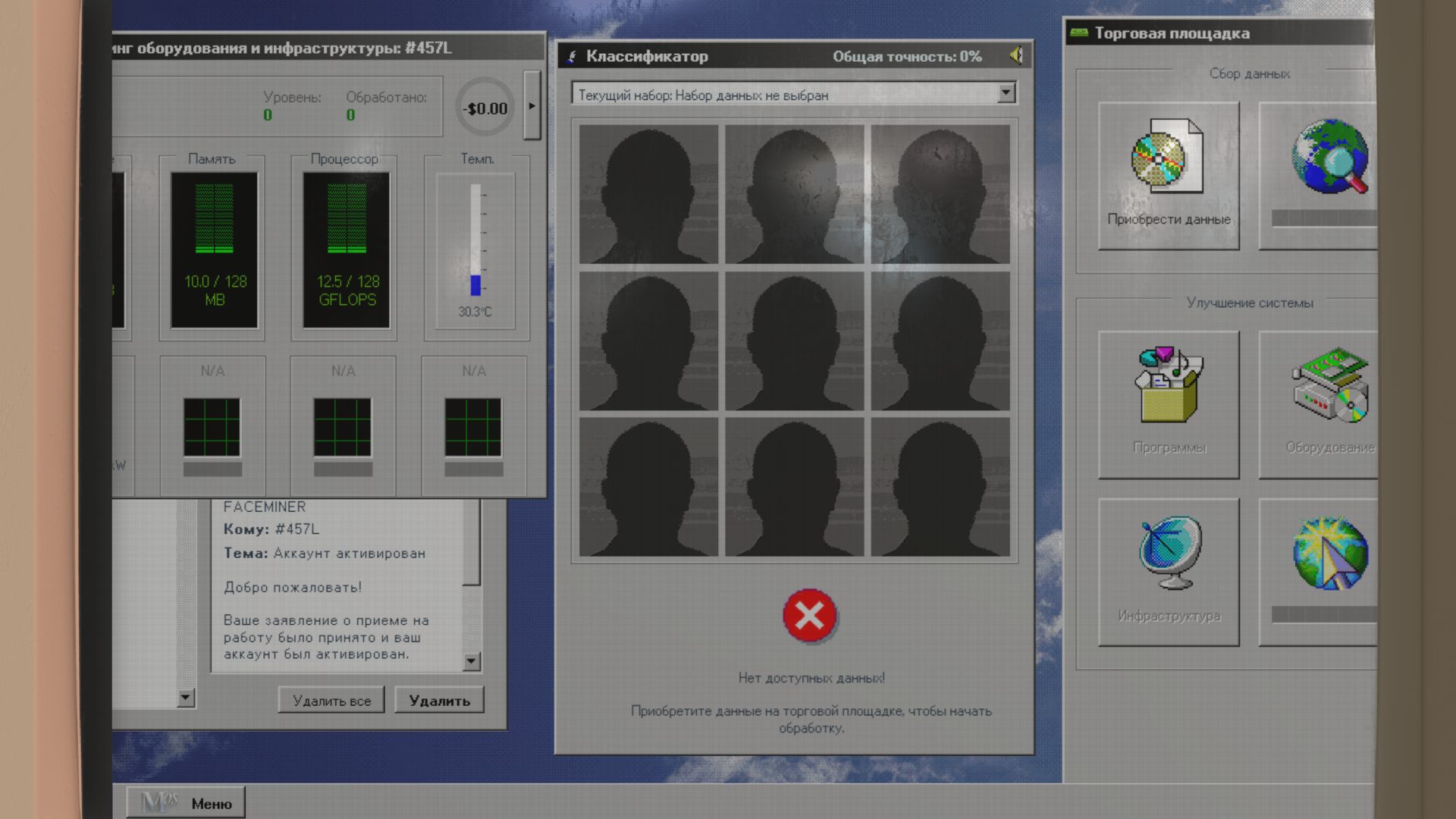1456x819 pixels.
Task: Click the red error X icon
Action: [810, 616]
